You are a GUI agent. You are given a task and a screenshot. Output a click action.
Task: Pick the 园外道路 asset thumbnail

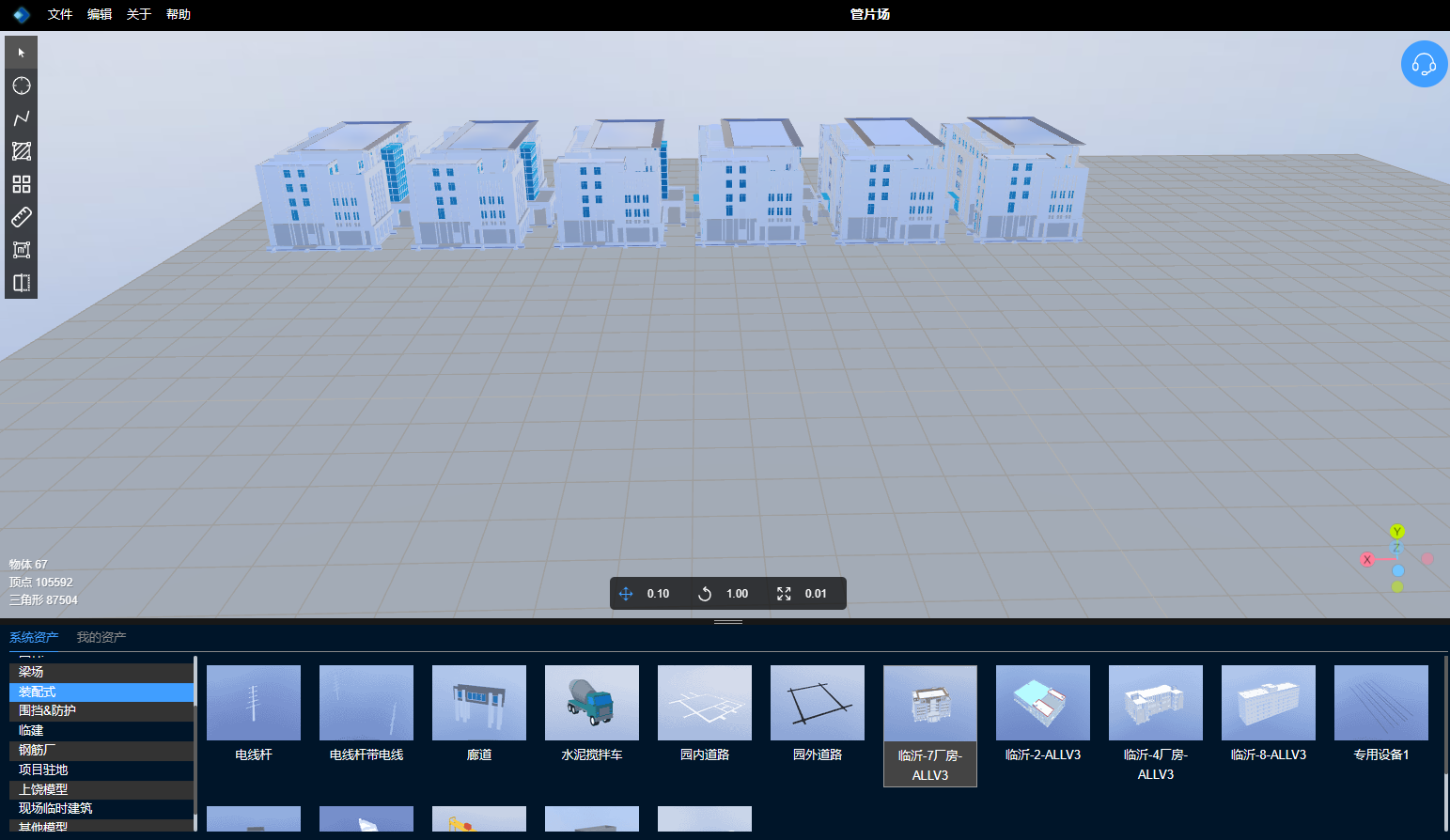tap(818, 703)
